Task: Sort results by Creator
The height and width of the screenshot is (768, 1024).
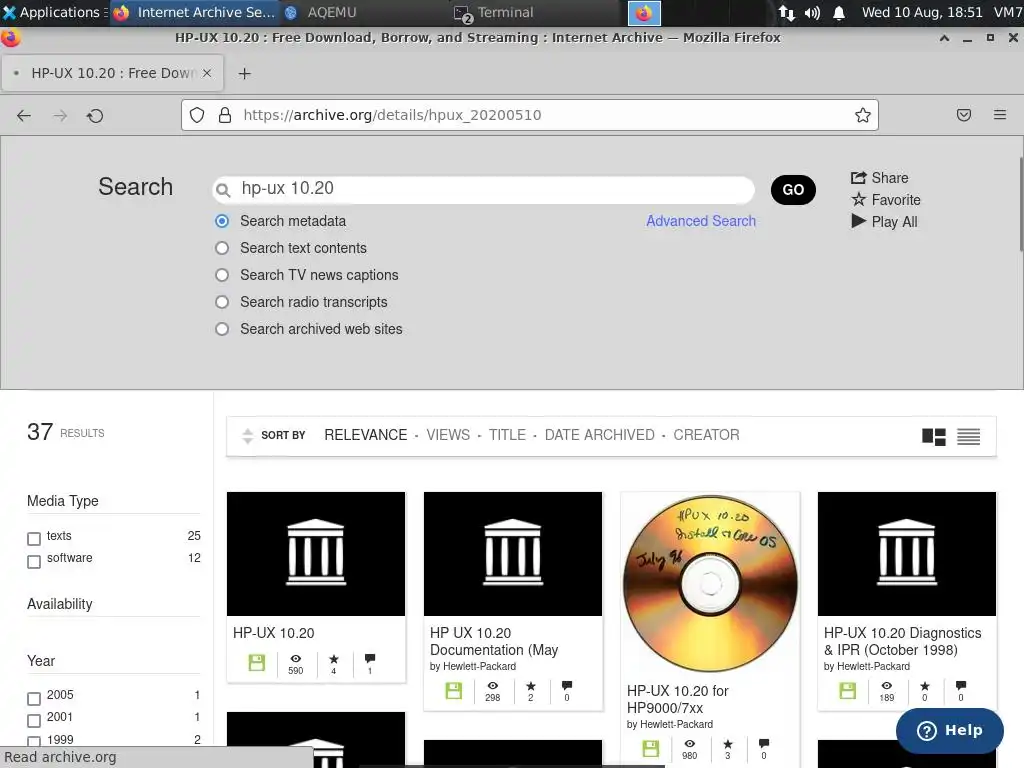Action: point(707,435)
